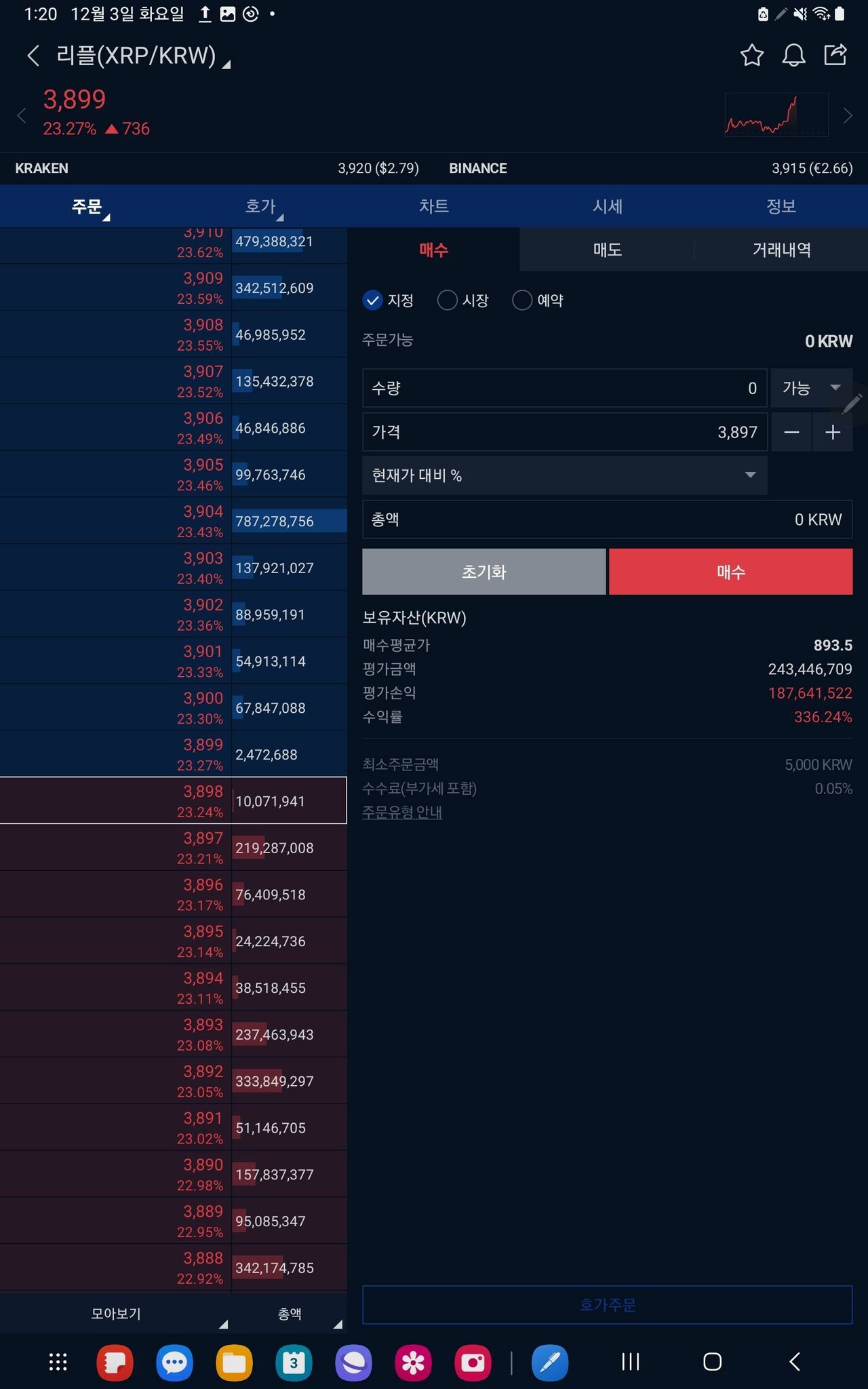Share this coin with the share icon

835,54
